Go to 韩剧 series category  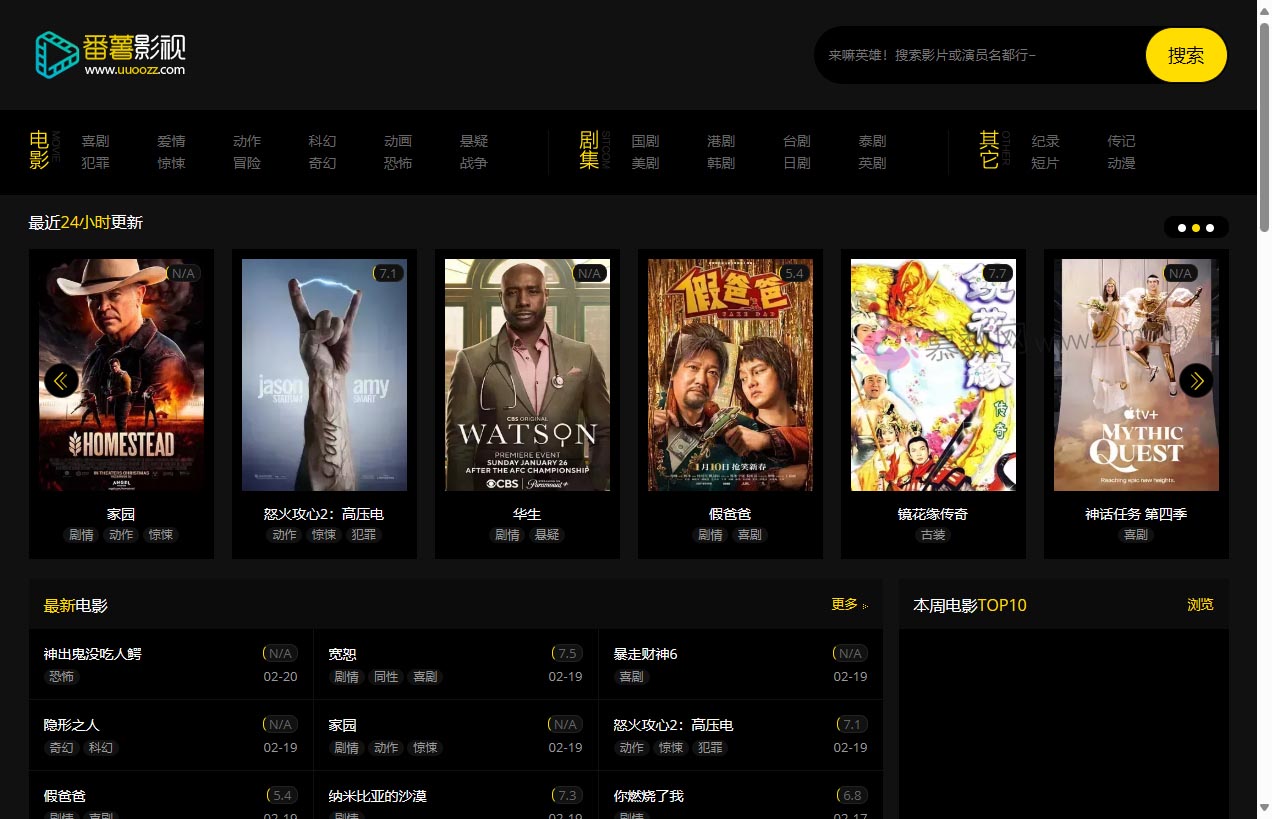pyautogui.click(x=720, y=163)
